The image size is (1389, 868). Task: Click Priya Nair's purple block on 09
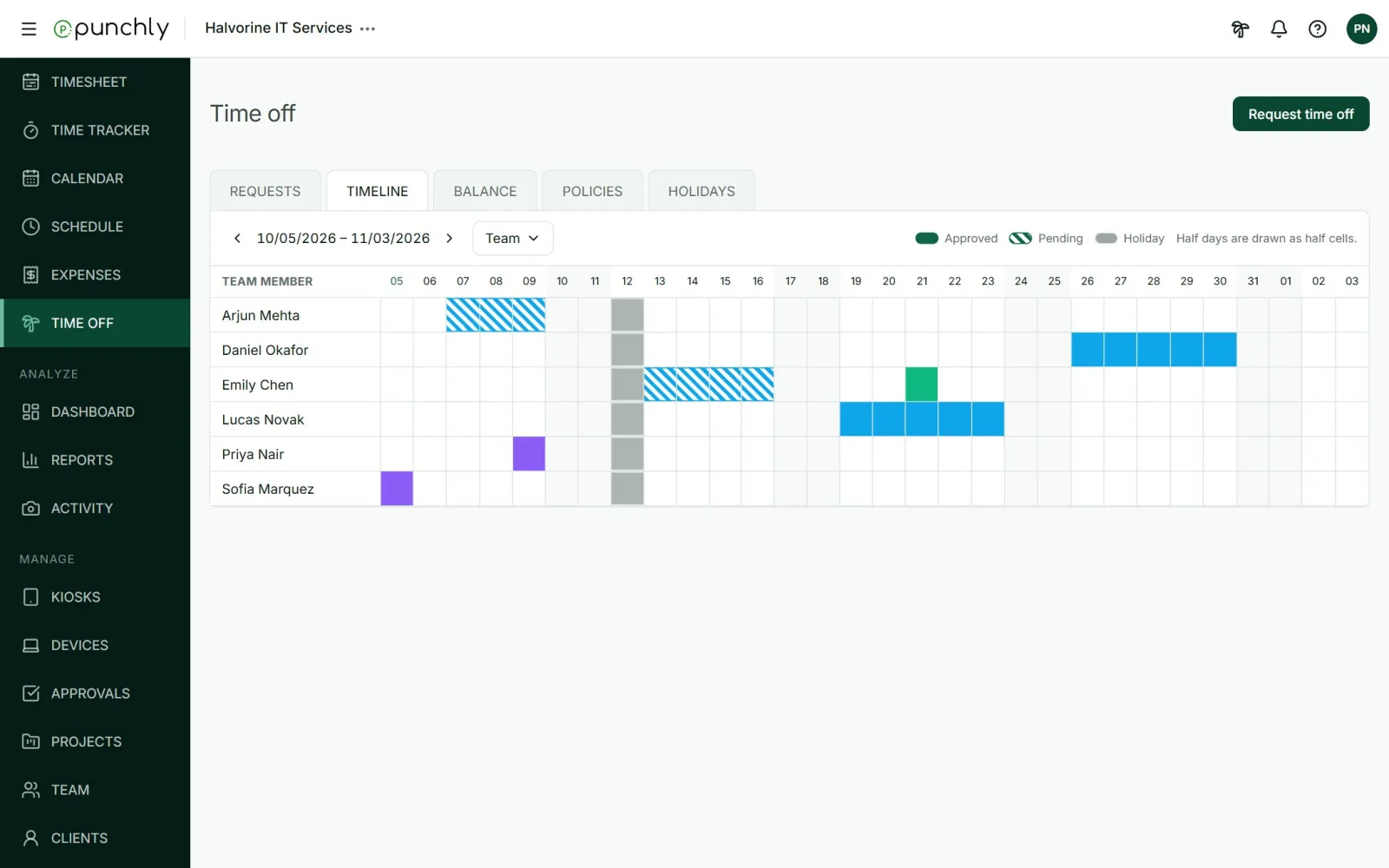pos(529,454)
